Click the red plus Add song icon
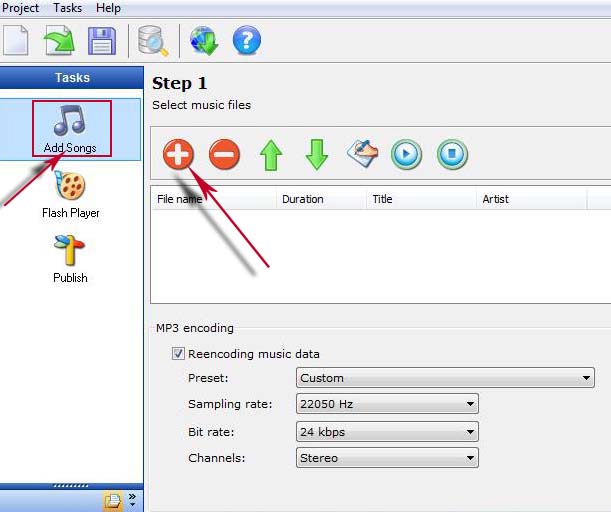This screenshot has width=611, height=512. click(x=179, y=154)
